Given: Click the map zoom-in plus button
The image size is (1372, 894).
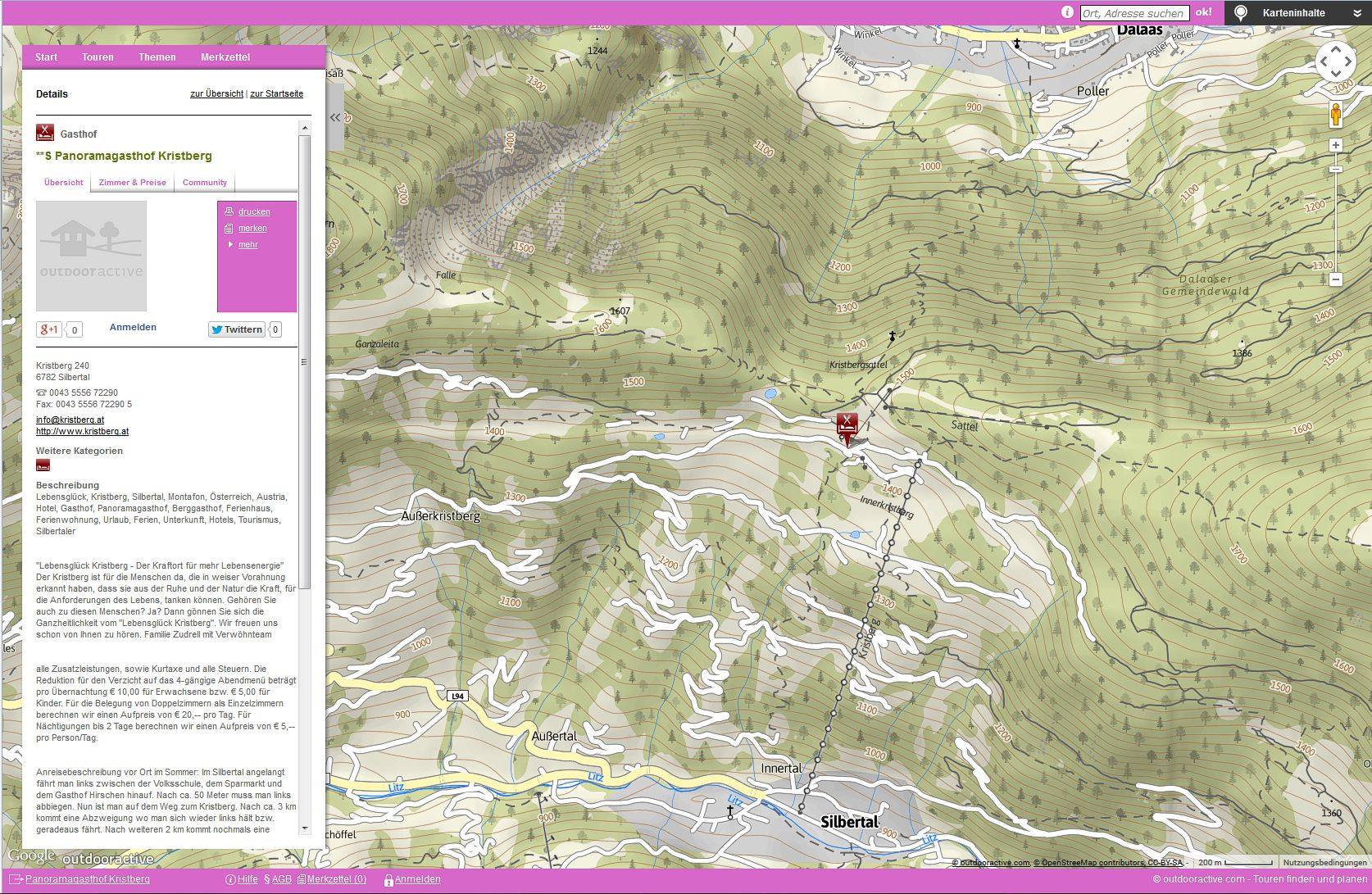Looking at the screenshot, I should 1336,145.
